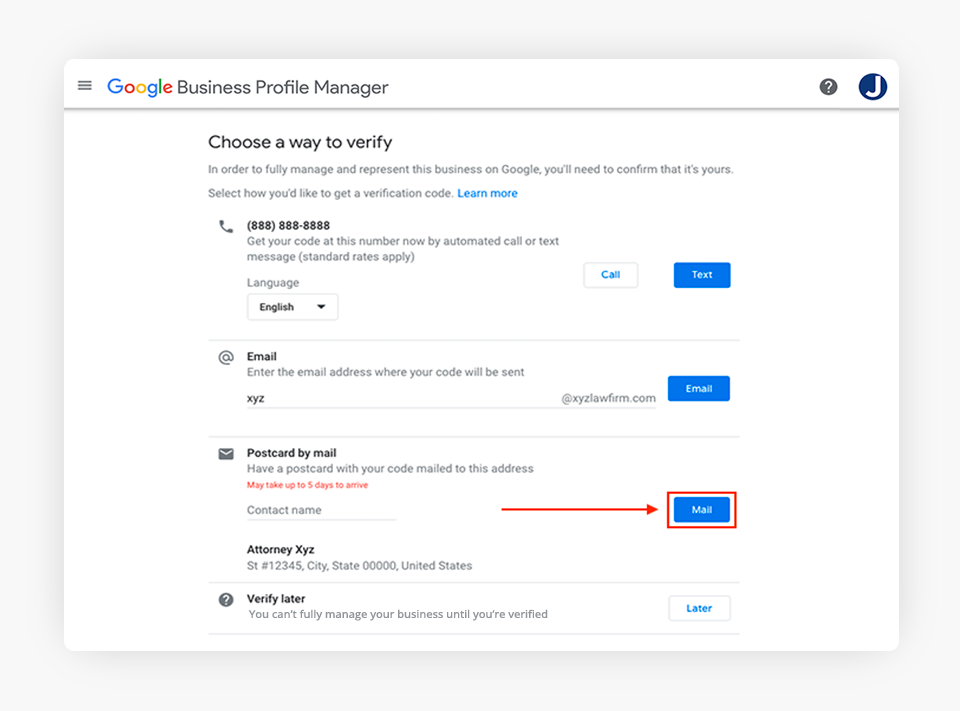Request postcard with Mail button

coord(701,510)
